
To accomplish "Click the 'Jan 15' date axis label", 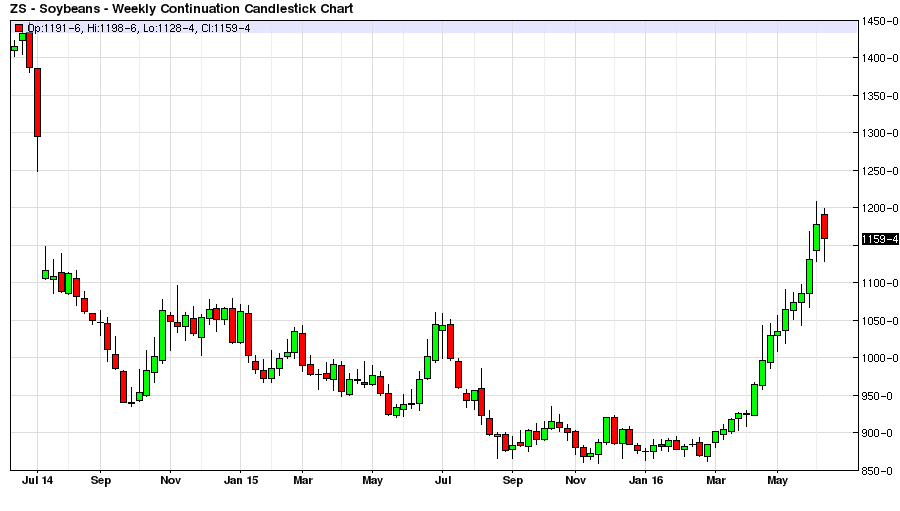I will click(241, 481).
